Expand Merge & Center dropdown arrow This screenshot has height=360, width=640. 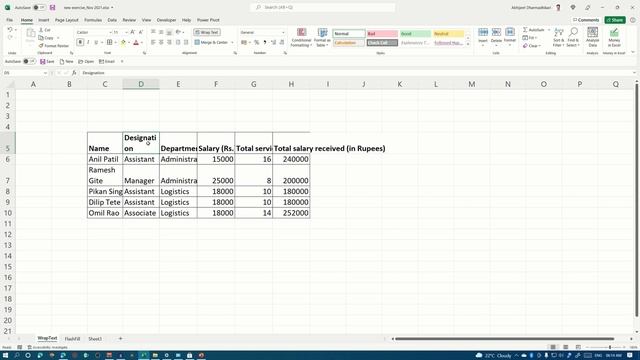coord(232,42)
